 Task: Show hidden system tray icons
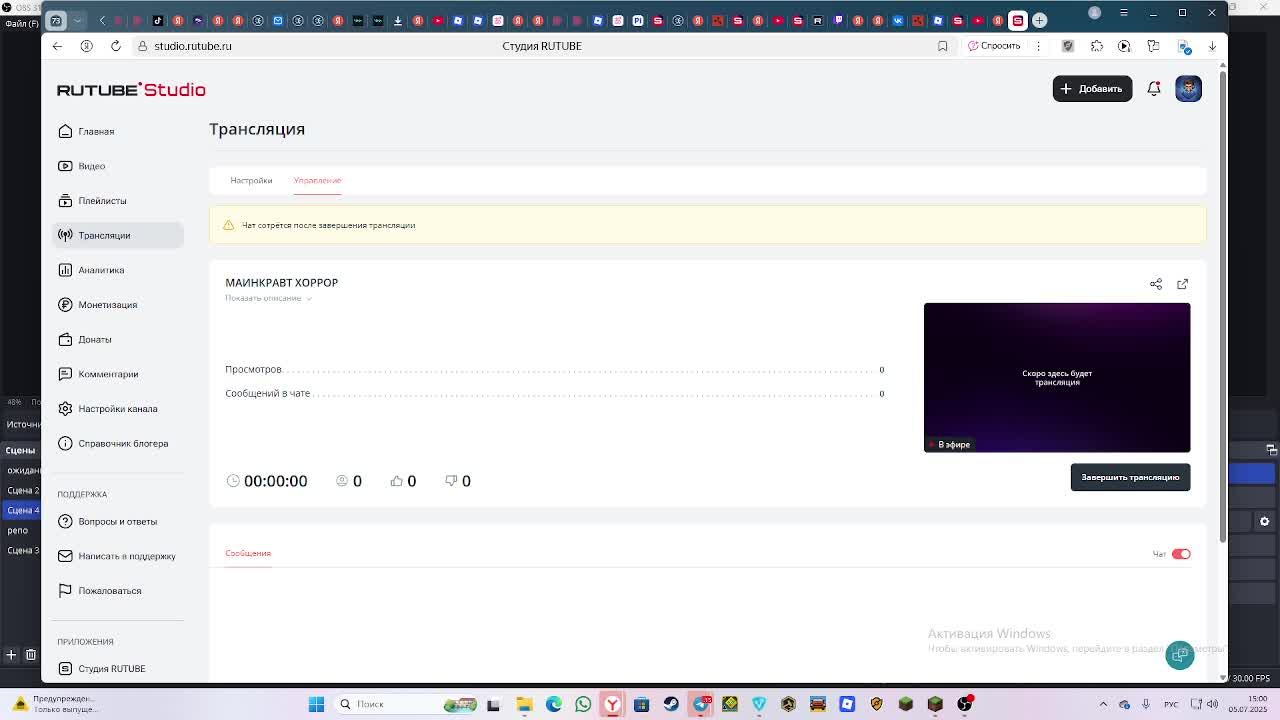point(1103,704)
